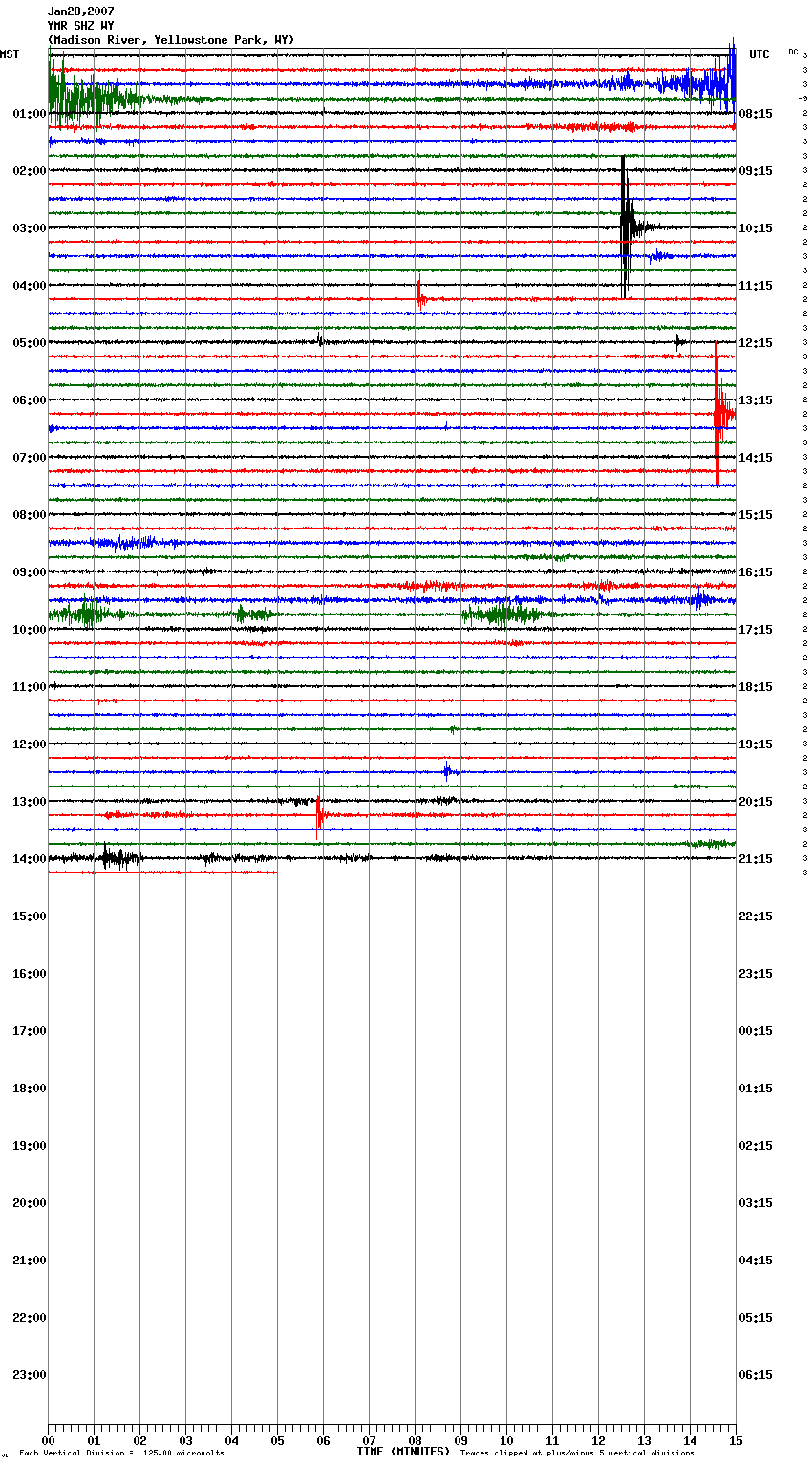Click minute 03 on the bottom axis
Screen dimensions: 812x1466
(185, 1441)
